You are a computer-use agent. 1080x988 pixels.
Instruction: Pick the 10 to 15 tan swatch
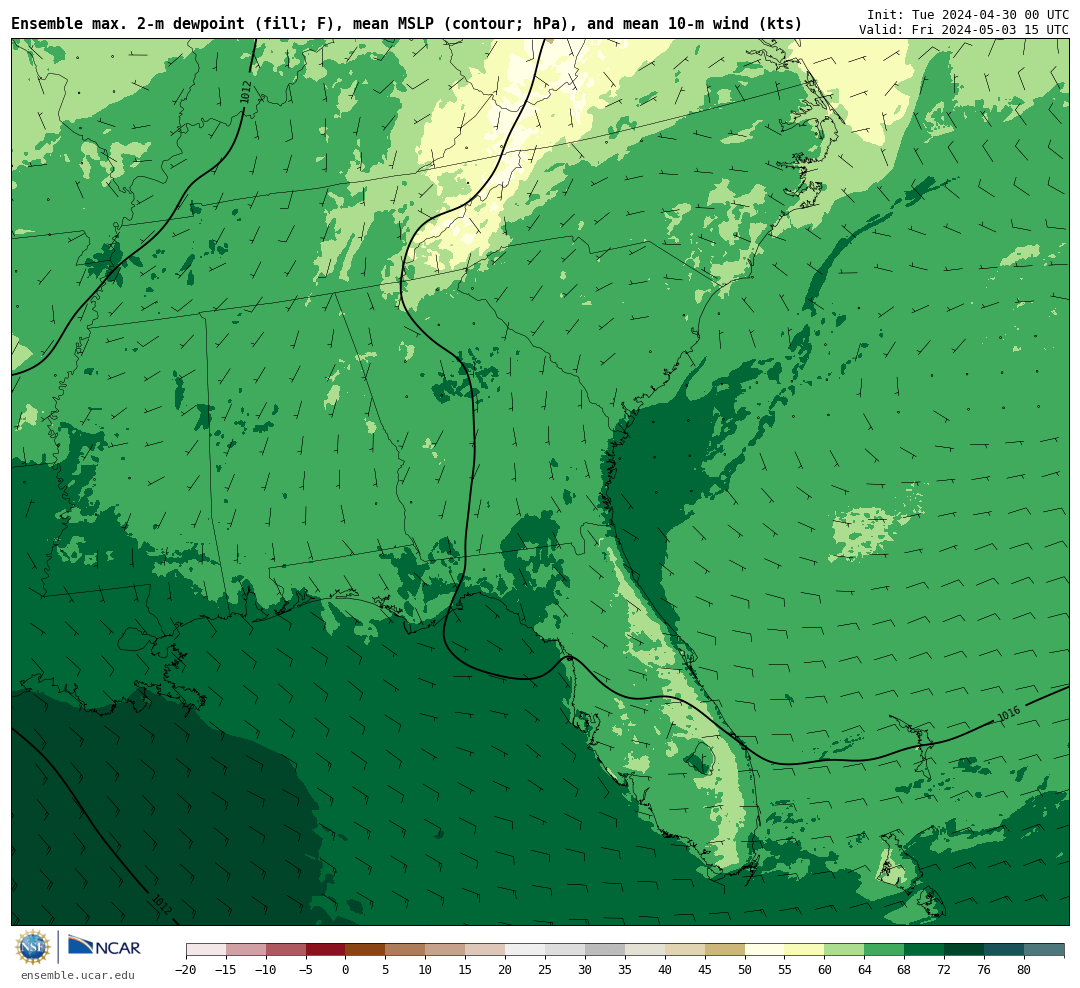click(x=446, y=950)
